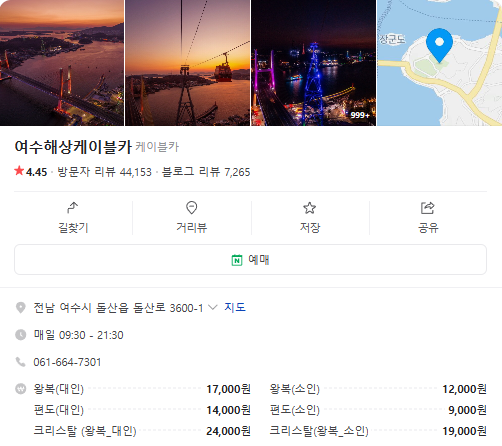Click the 장군도 label on the map
Image resolution: width=502 pixels, height=446 pixels.
[x=392, y=39]
